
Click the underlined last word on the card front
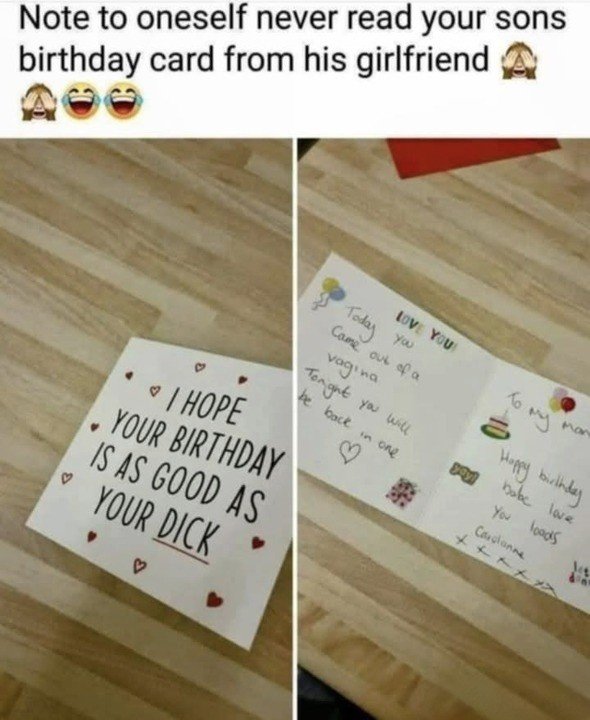pyautogui.click(x=185, y=535)
